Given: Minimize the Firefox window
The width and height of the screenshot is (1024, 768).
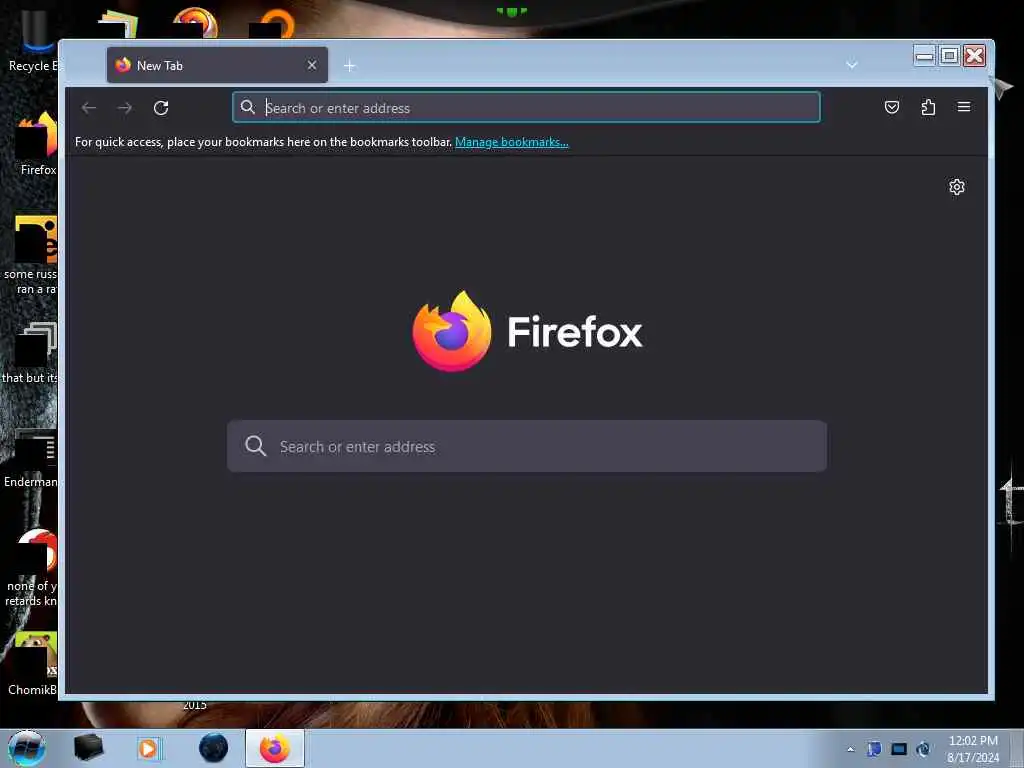Looking at the screenshot, I should (924, 56).
